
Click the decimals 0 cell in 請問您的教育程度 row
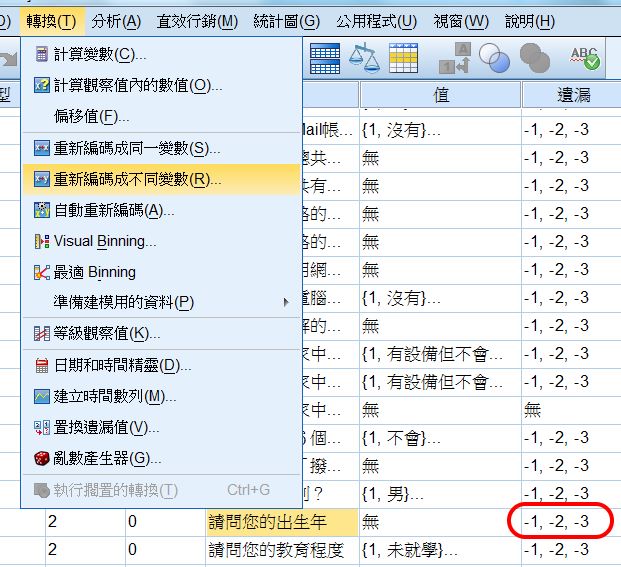165,550
